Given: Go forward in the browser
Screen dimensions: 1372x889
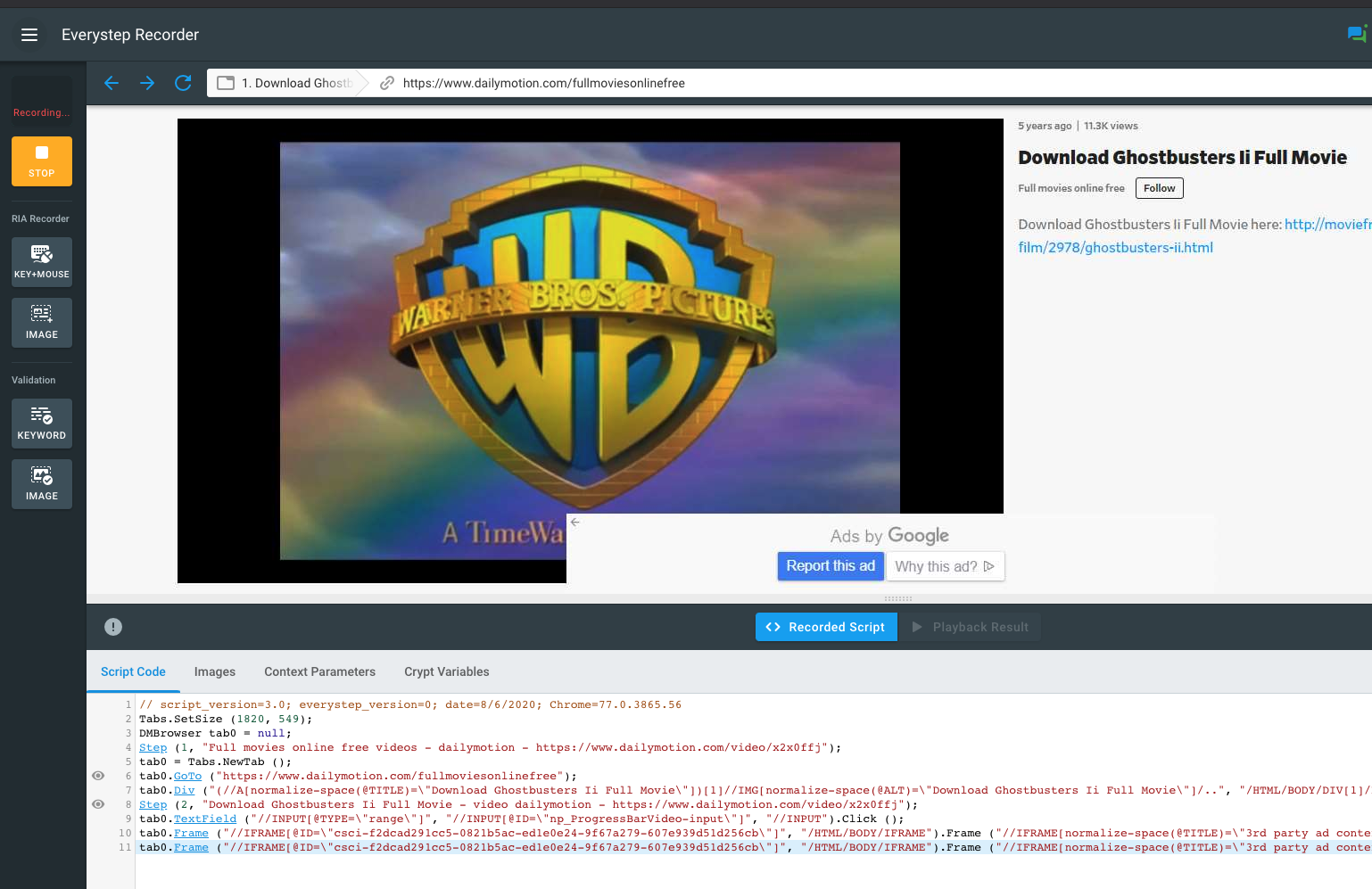Looking at the screenshot, I should coord(147,83).
